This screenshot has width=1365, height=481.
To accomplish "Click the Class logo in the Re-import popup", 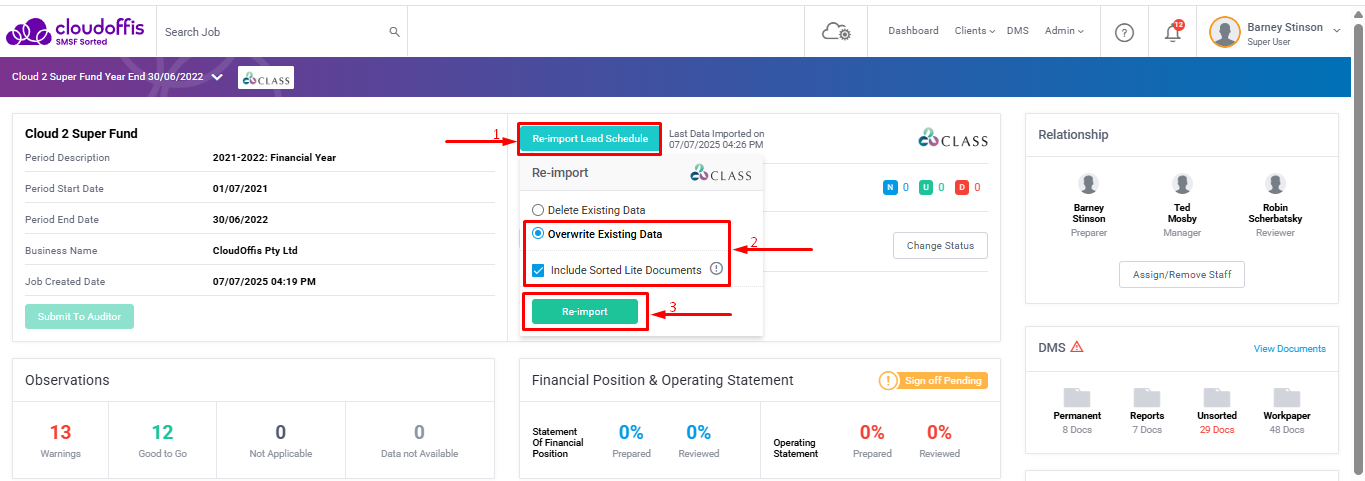I will pos(721,174).
